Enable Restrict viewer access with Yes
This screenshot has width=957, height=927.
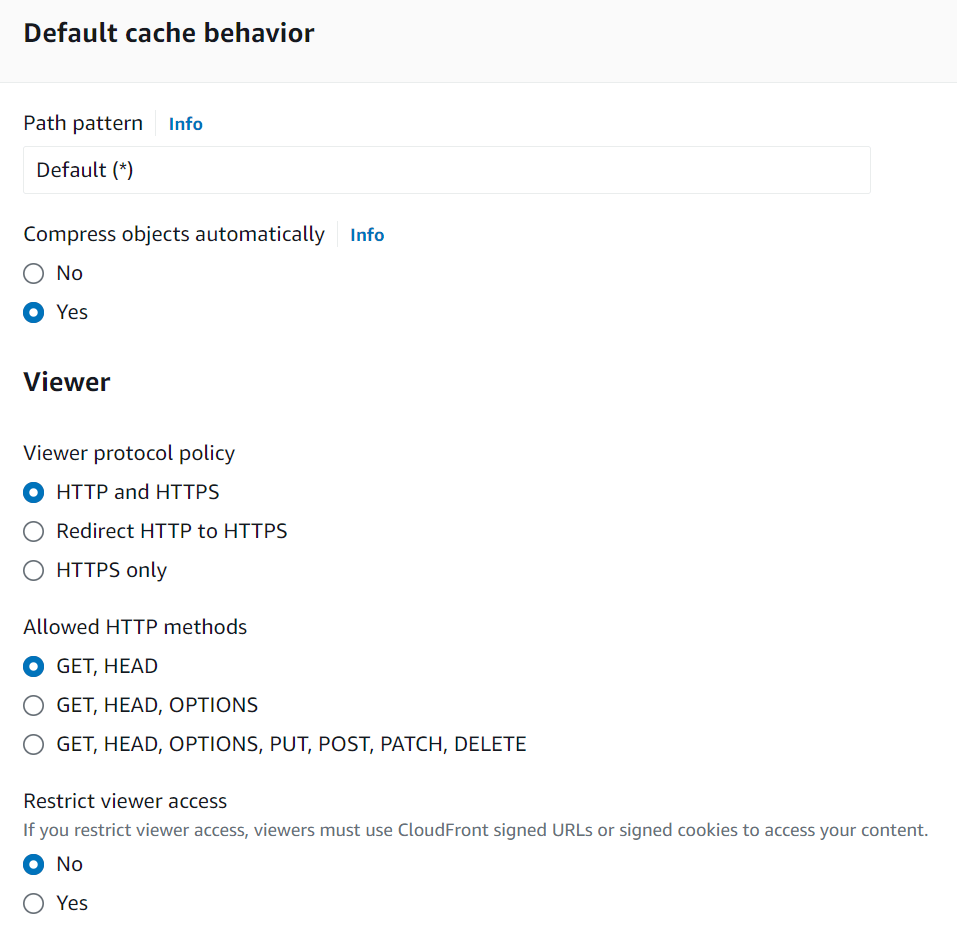[x=34, y=904]
